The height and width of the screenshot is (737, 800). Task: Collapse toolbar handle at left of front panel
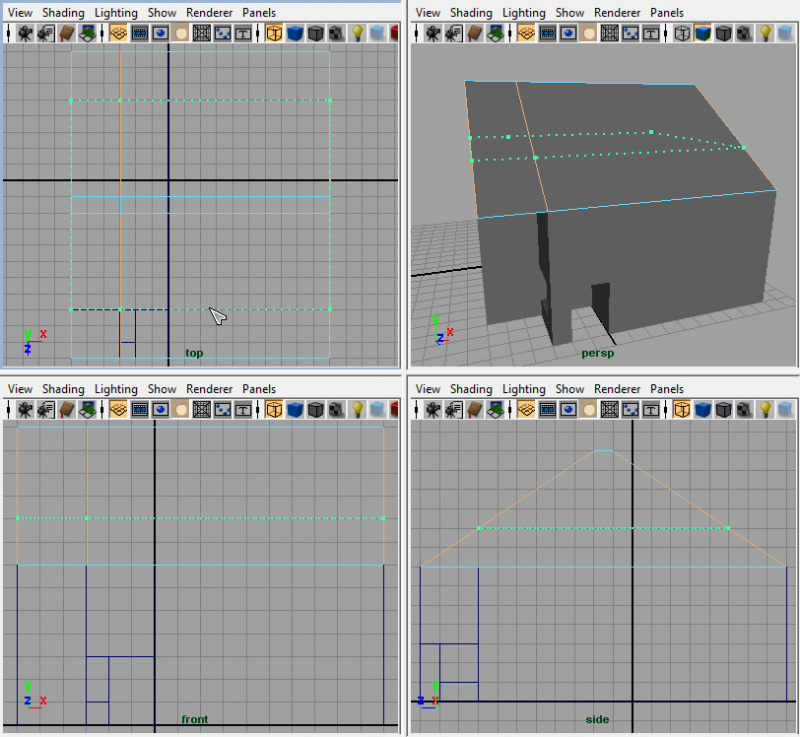(7, 409)
